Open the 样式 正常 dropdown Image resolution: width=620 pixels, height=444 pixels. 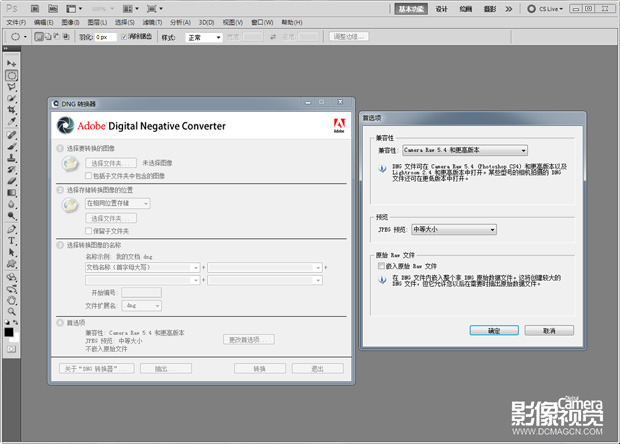click(204, 37)
